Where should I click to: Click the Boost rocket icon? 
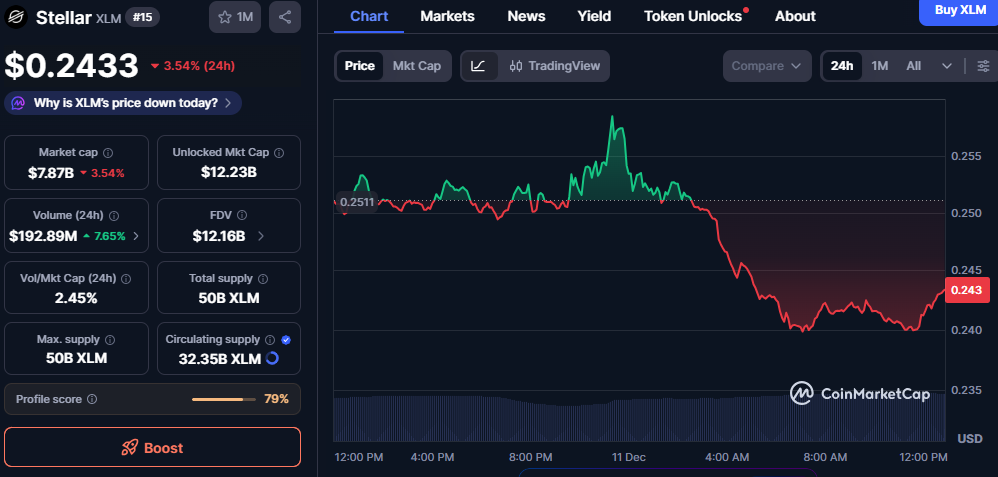[x=130, y=448]
